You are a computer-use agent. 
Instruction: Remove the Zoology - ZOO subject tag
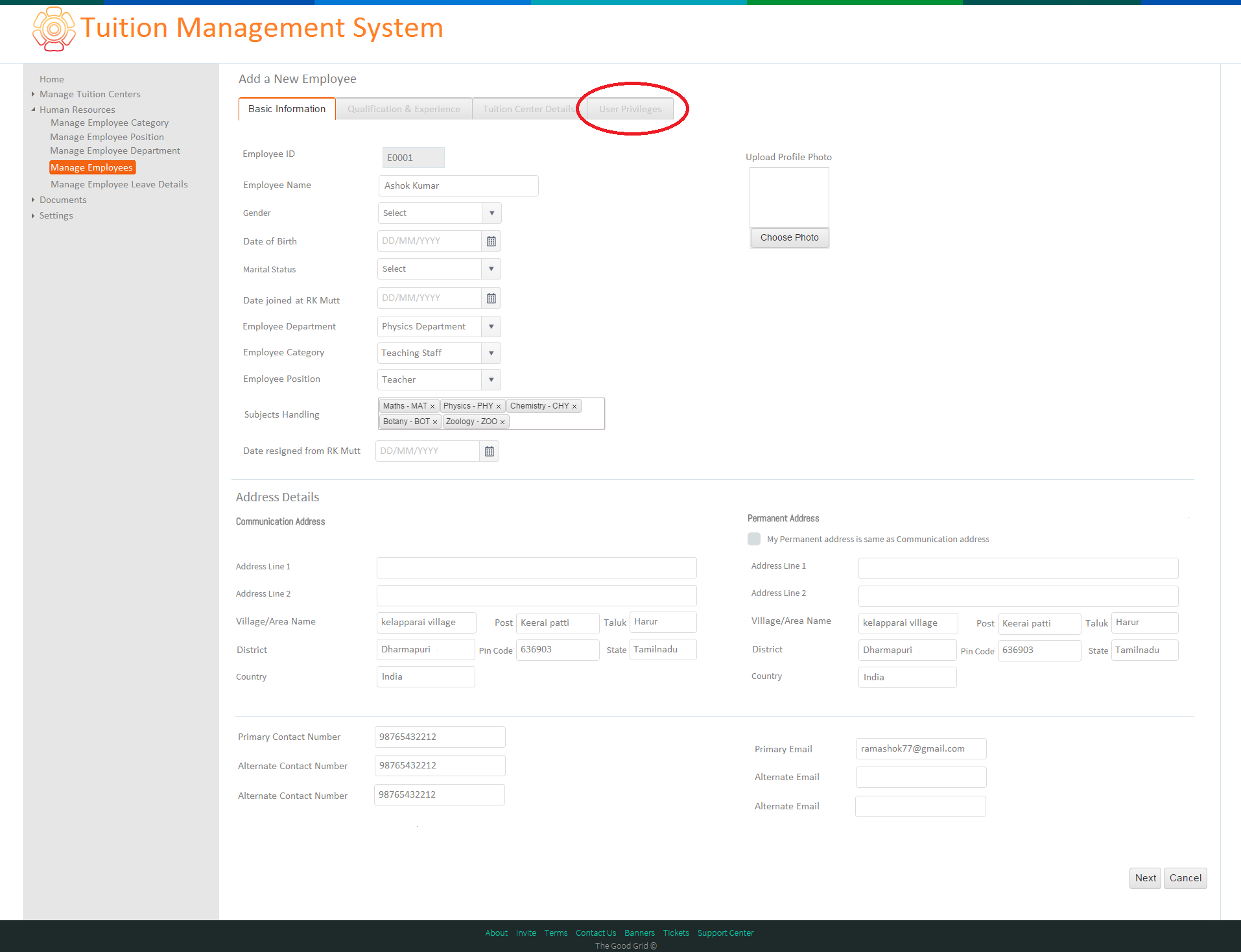coord(502,422)
